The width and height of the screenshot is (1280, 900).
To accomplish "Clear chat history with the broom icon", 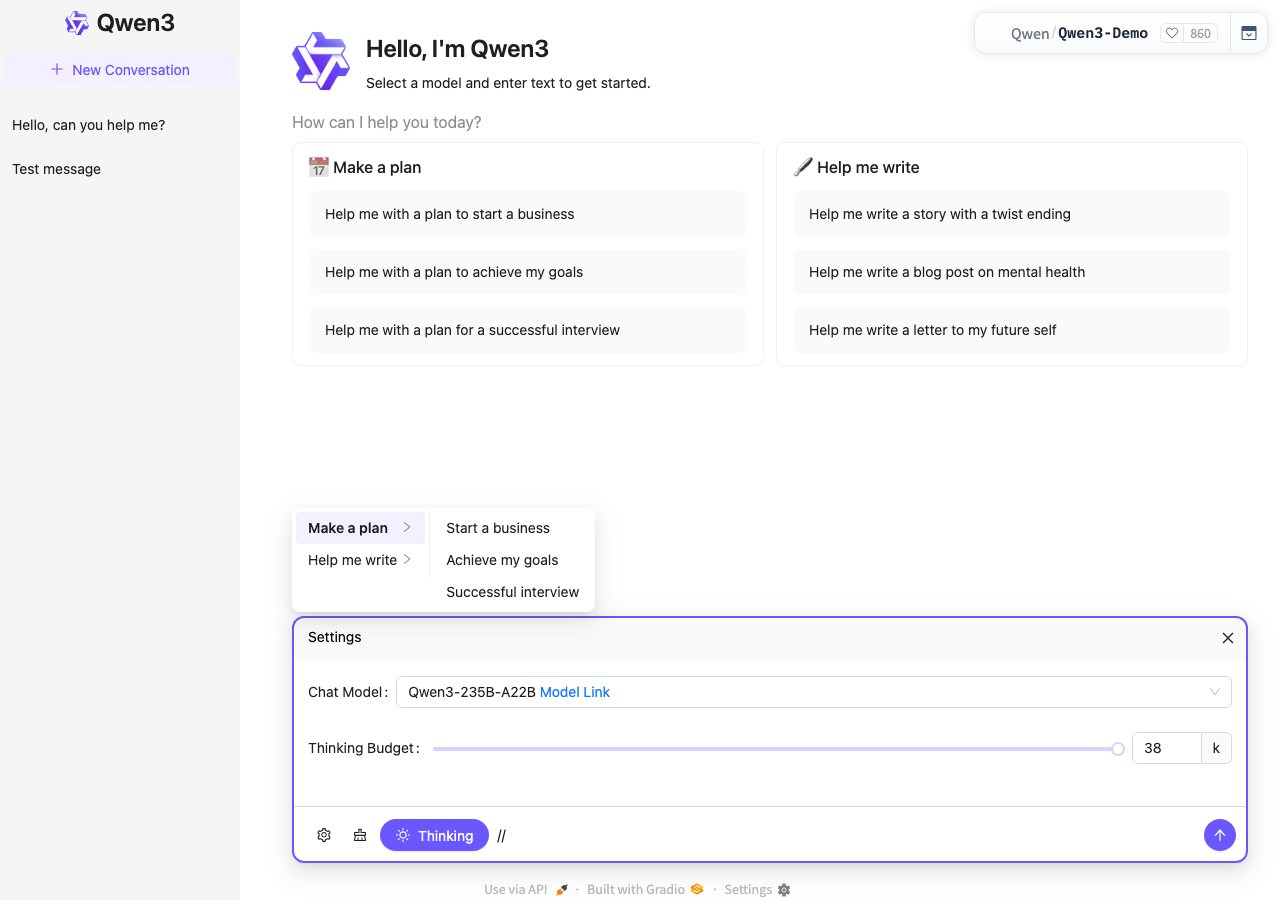I will (x=360, y=835).
